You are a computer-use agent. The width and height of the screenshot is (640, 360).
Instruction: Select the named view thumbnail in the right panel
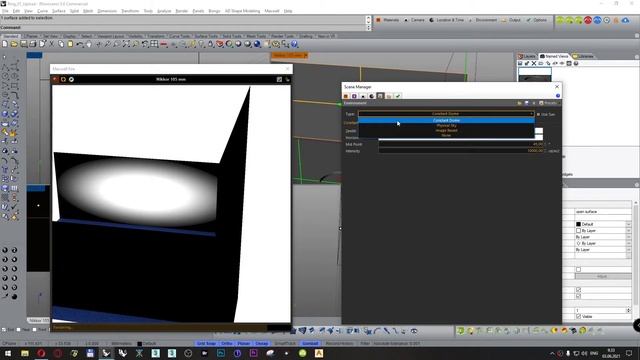[x=535, y=75]
